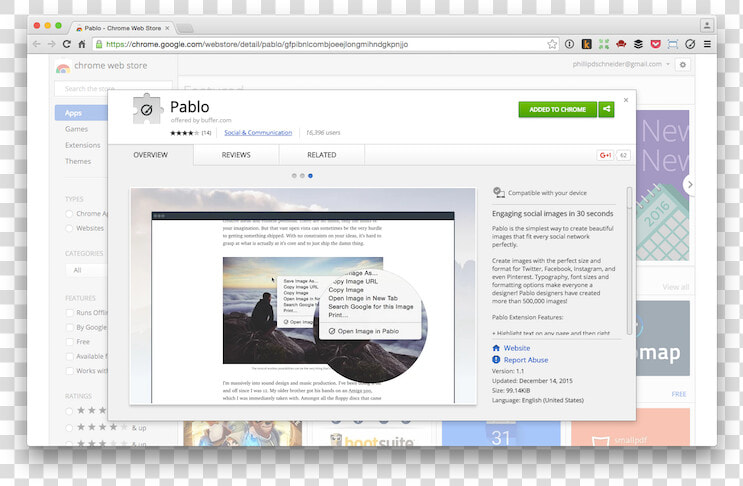Image resolution: width=743 pixels, height=486 pixels.
Task: Open Web Store settings gear
Action: tap(683, 64)
